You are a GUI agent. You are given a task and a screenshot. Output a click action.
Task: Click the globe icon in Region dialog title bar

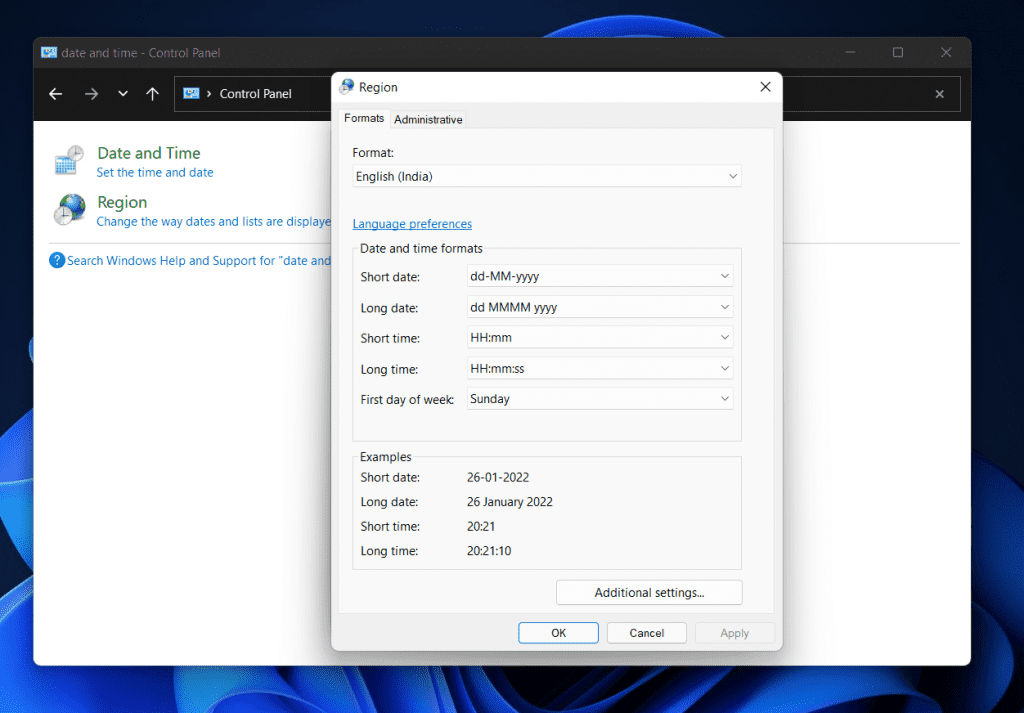coord(347,87)
